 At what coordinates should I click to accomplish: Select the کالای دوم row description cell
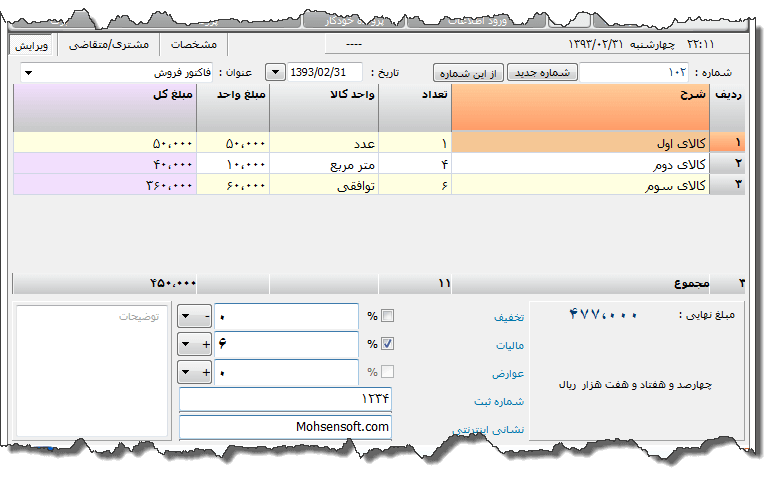tap(580, 163)
